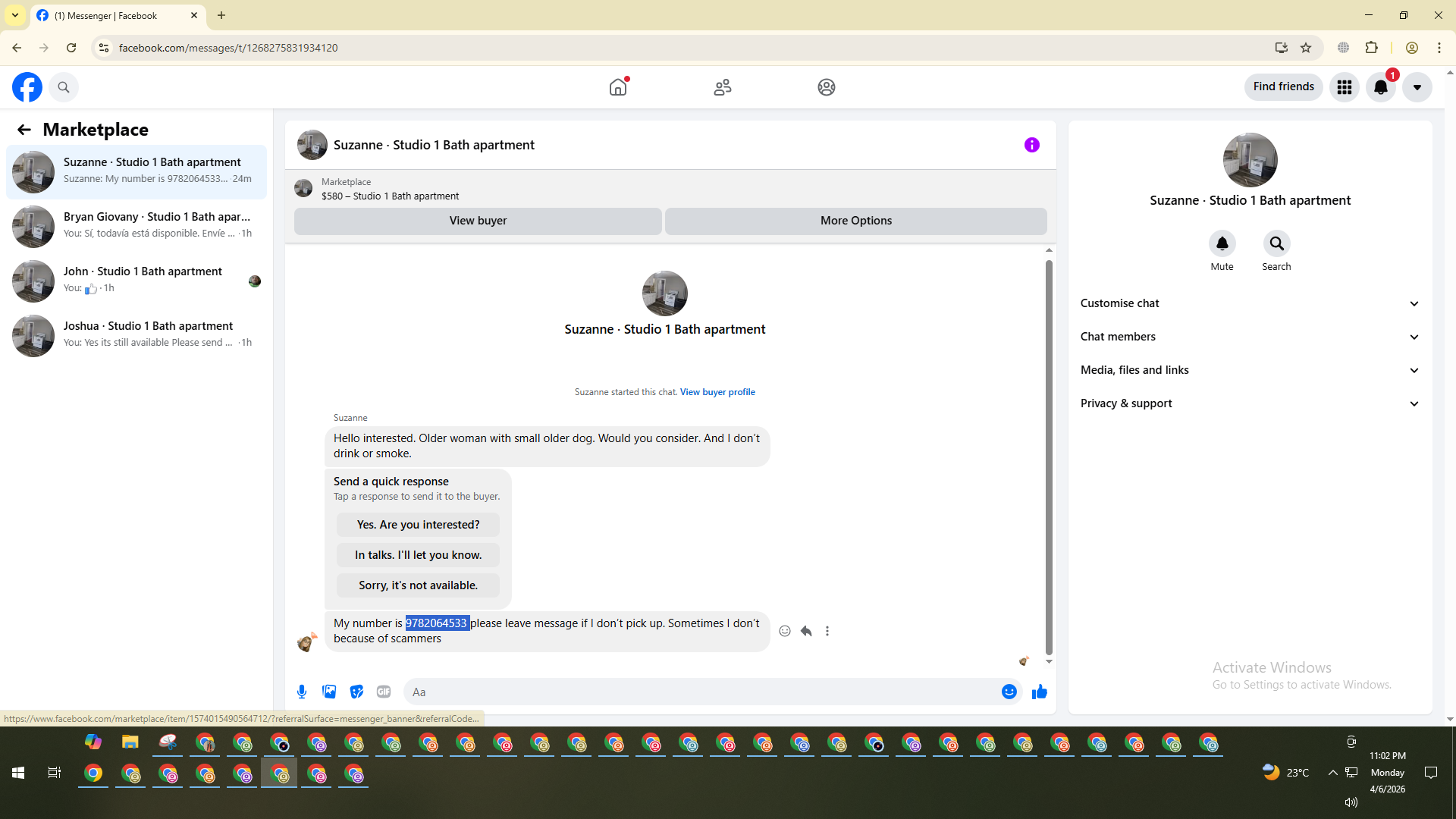
Task: Search within the conversation
Action: (1277, 243)
